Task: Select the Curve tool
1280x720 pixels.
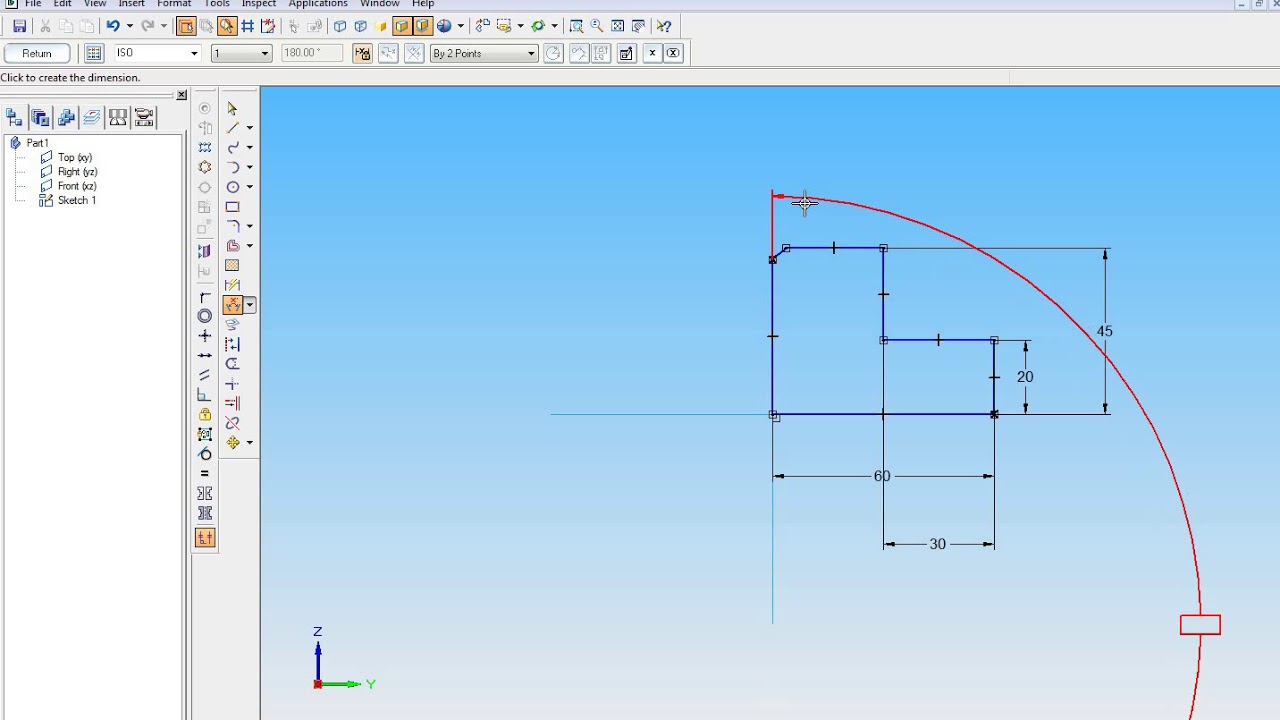Action: (x=232, y=147)
